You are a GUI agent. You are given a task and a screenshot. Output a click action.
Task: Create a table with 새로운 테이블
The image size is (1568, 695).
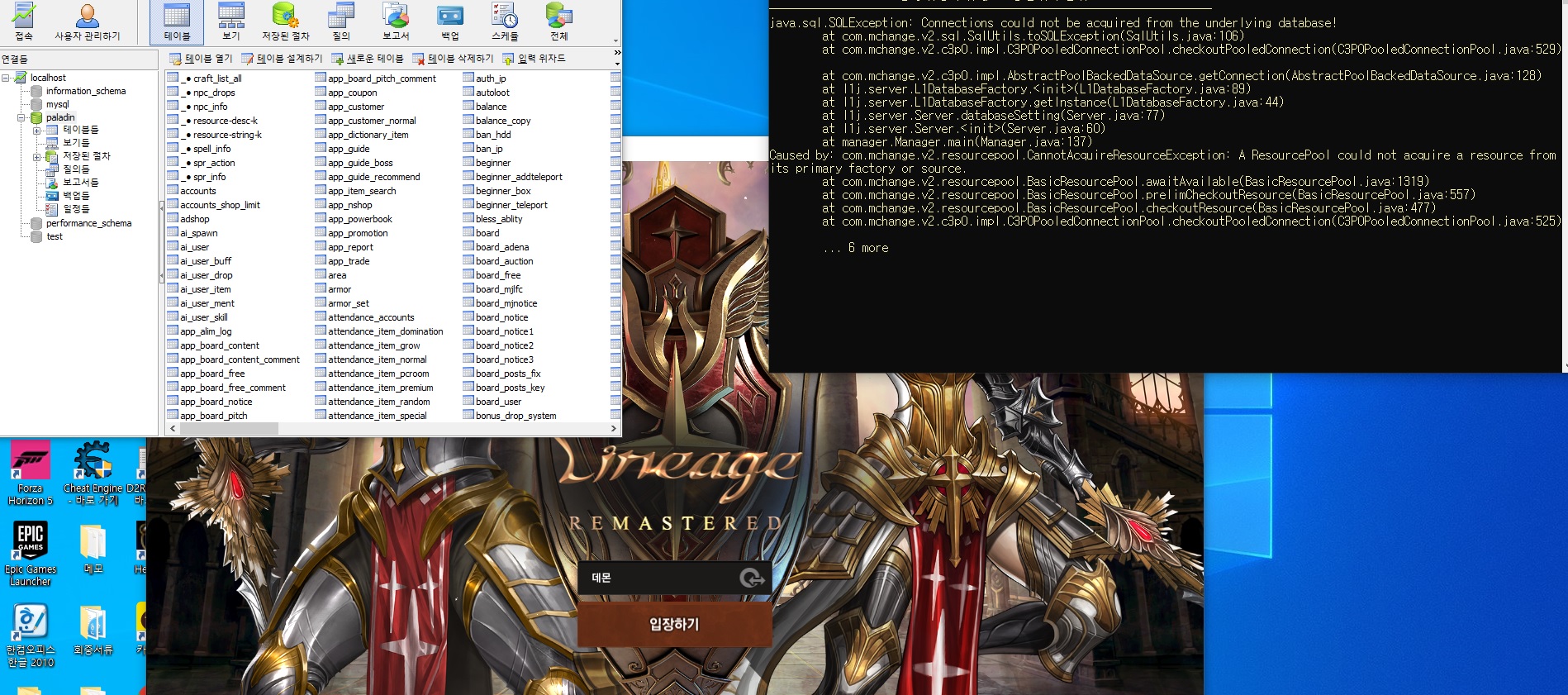[368, 59]
